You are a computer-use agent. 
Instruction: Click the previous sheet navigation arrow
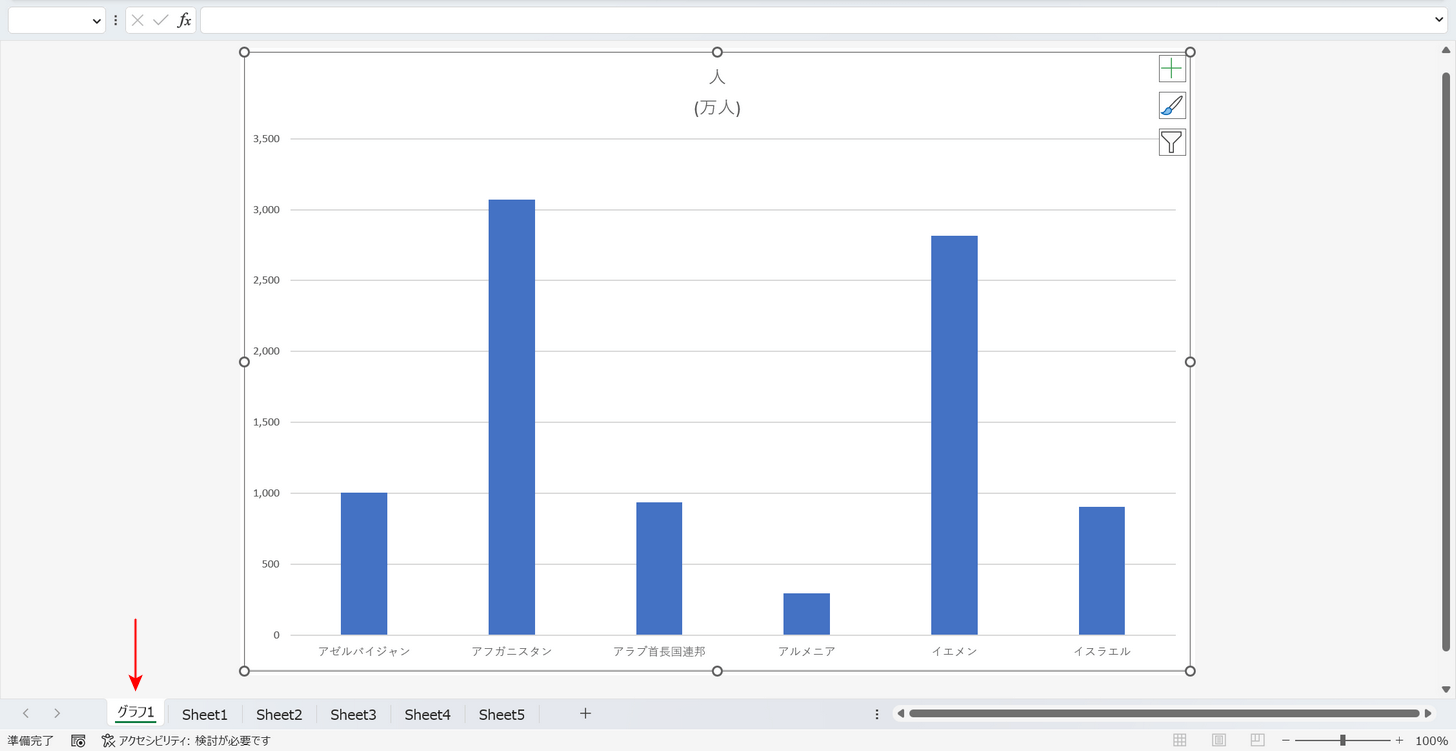[26, 714]
